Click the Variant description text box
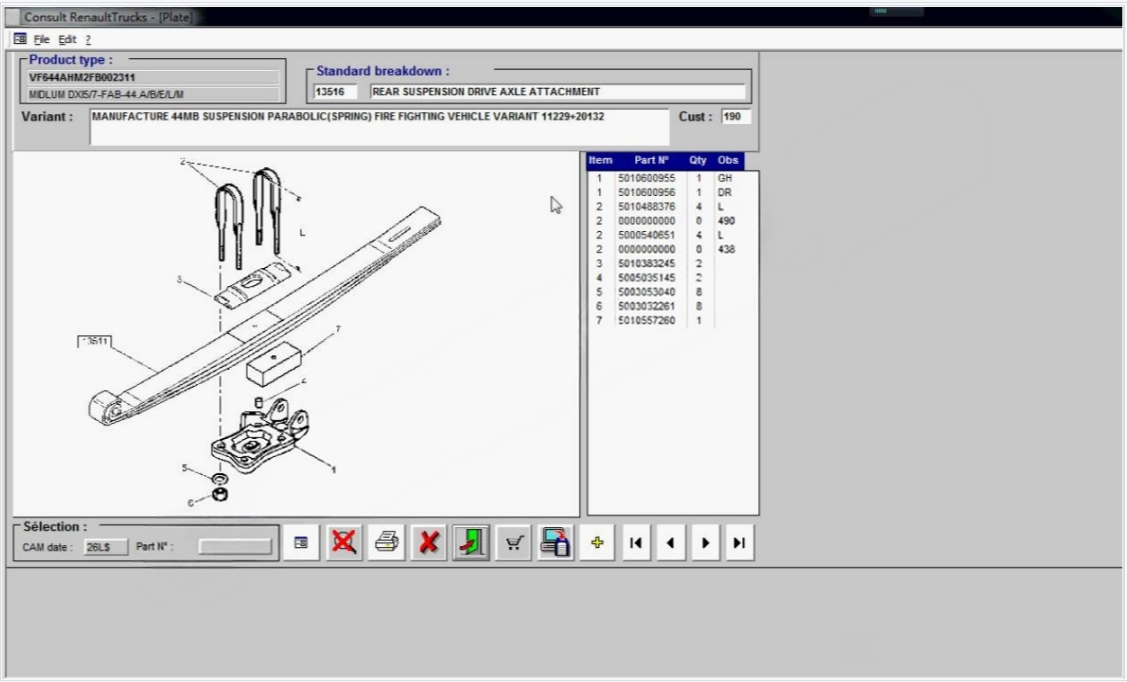The width and height of the screenshot is (1127, 682). 380,126
